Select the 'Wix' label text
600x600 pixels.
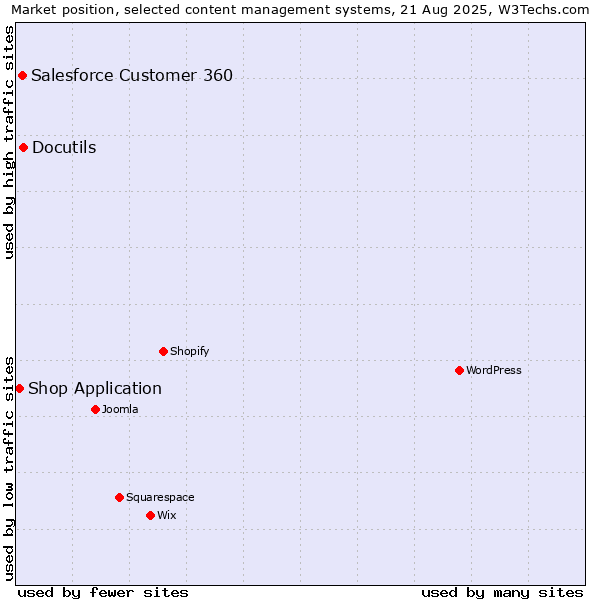click(x=166, y=515)
